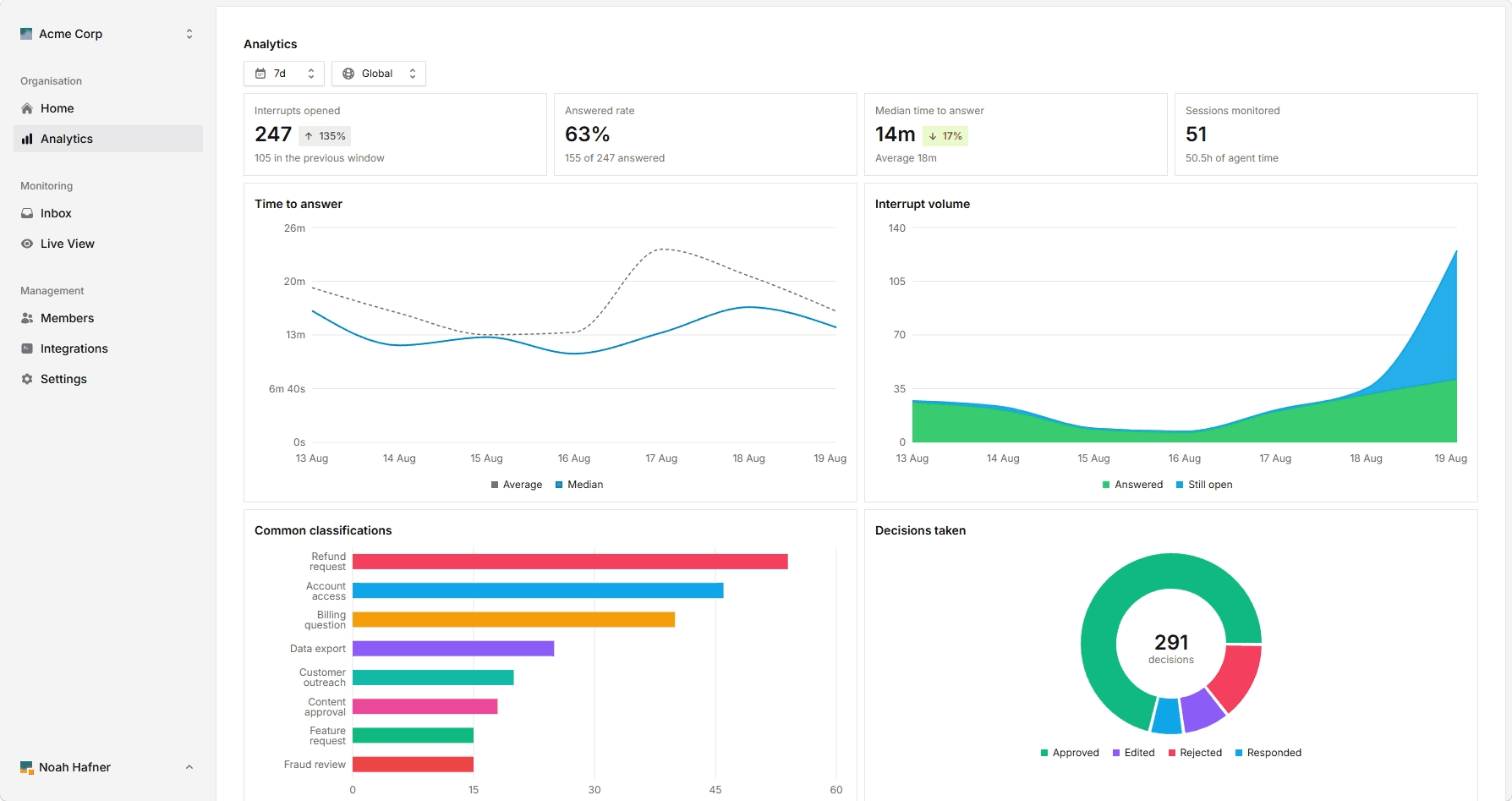Open Members management page
Image resolution: width=1512 pixels, height=801 pixels.
tap(108, 318)
